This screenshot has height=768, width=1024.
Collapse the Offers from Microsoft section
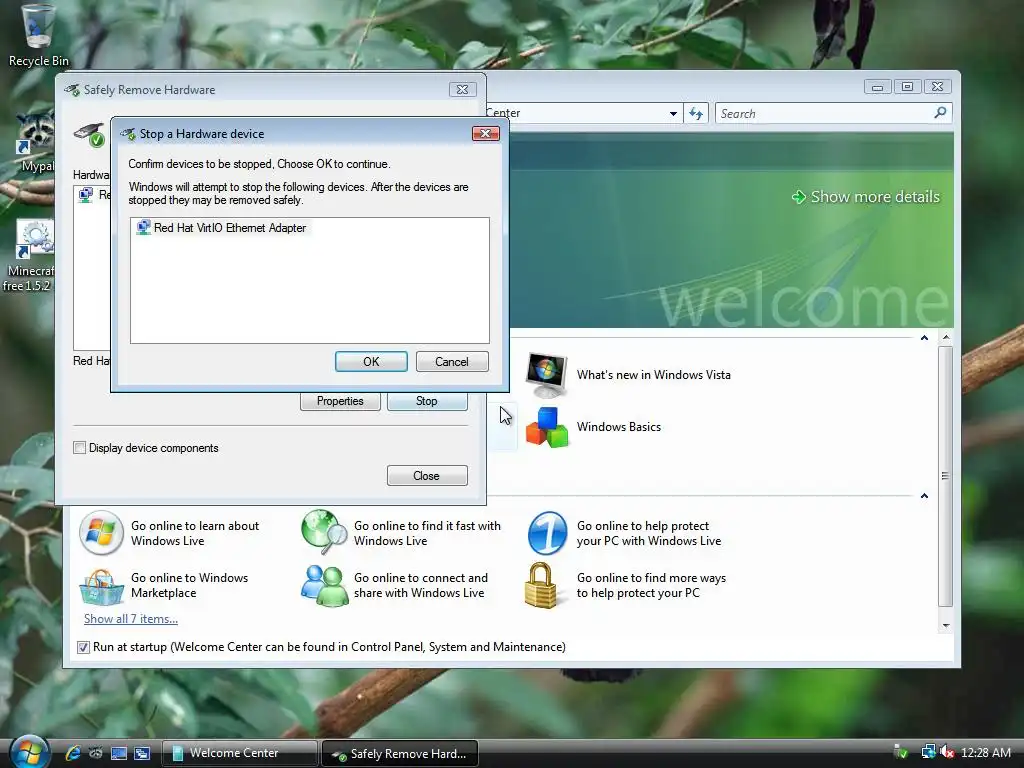pos(924,496)
